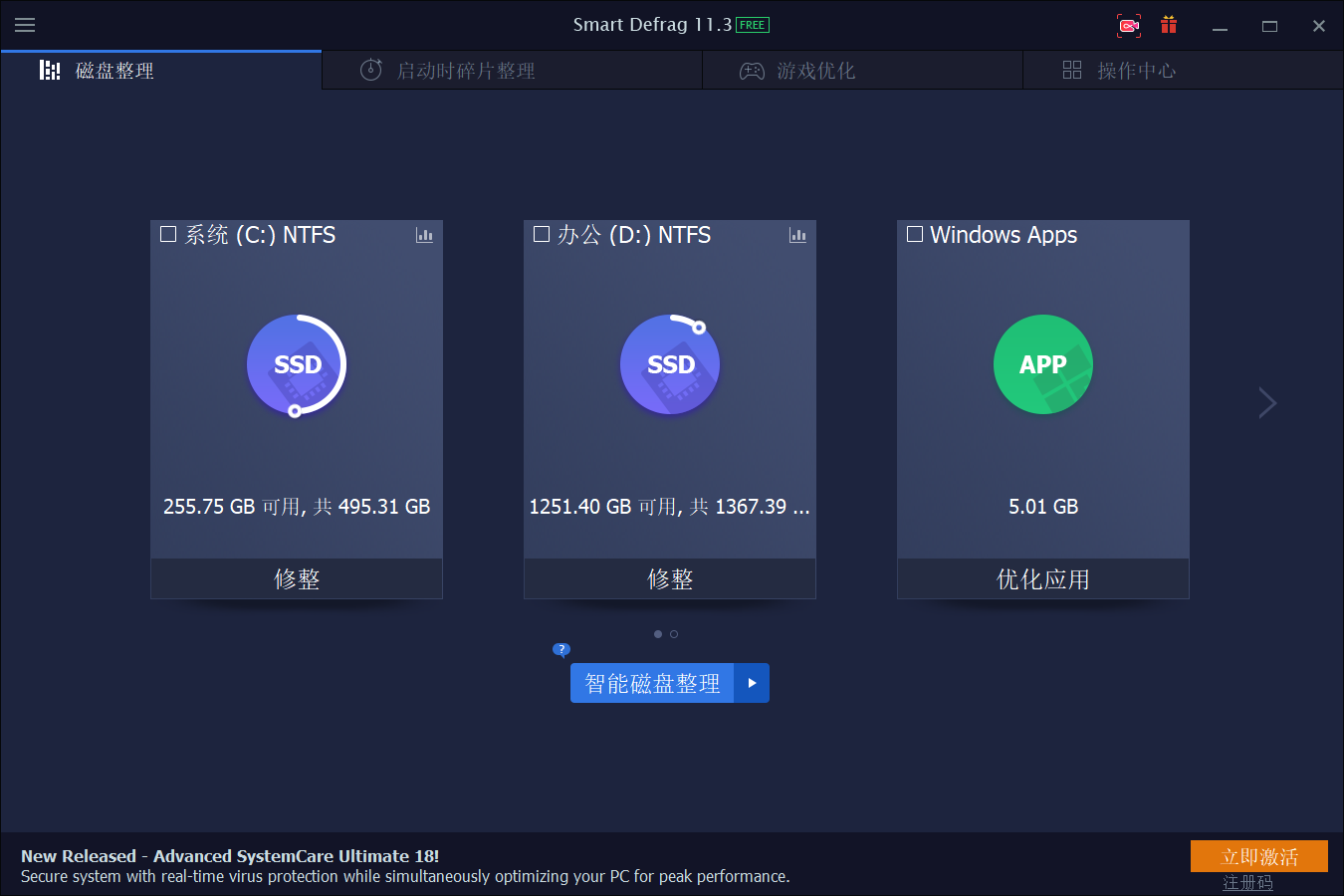Click the right carousel arrow to see more drives
The image size is (1344, 896).
pos(1266,402)
